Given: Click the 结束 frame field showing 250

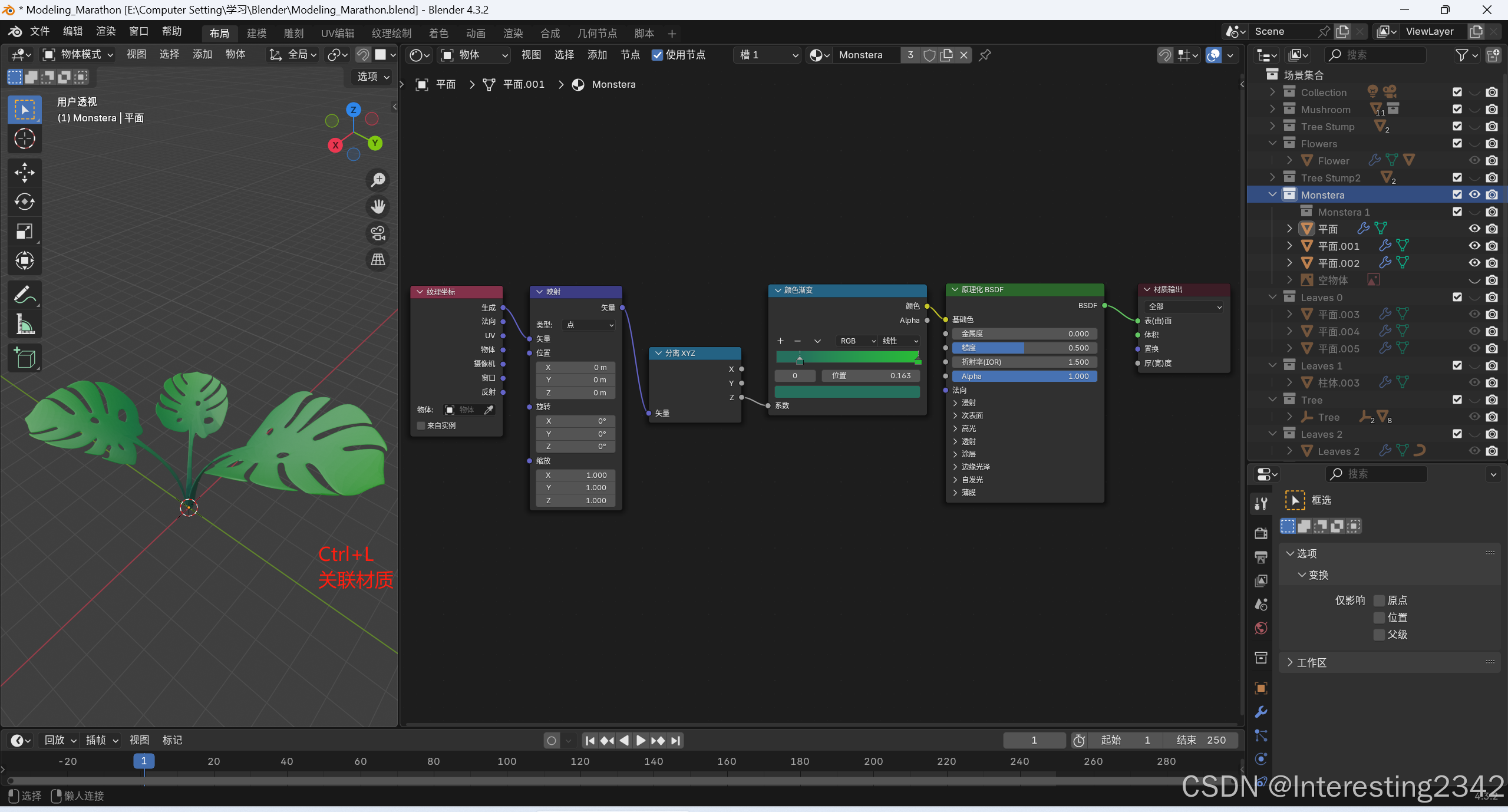Looking at the screenshot, I should [x=1200, y=740].
